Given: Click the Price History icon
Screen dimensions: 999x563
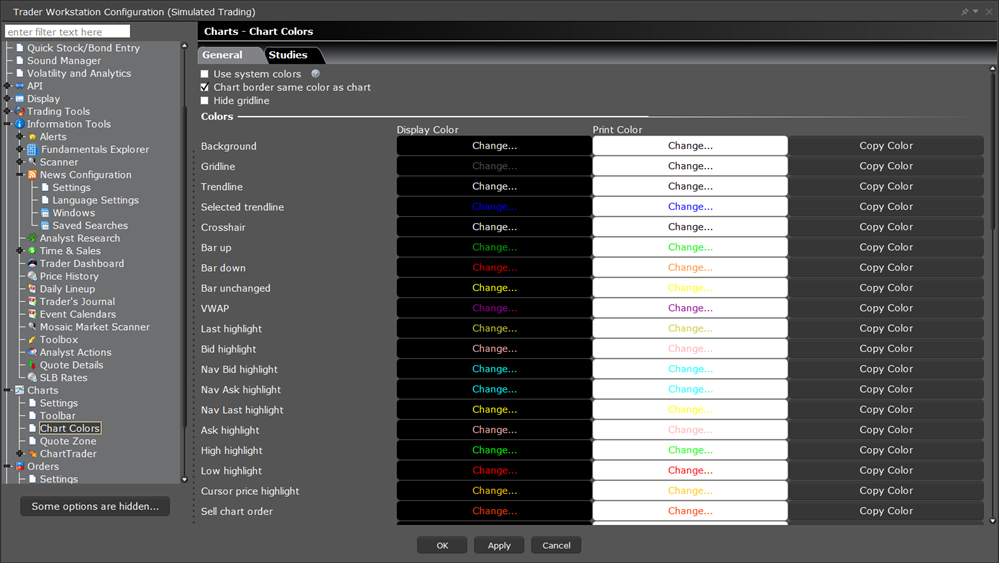Looking at the screenshot, I should pyautogui.click(x=32, y=276).
